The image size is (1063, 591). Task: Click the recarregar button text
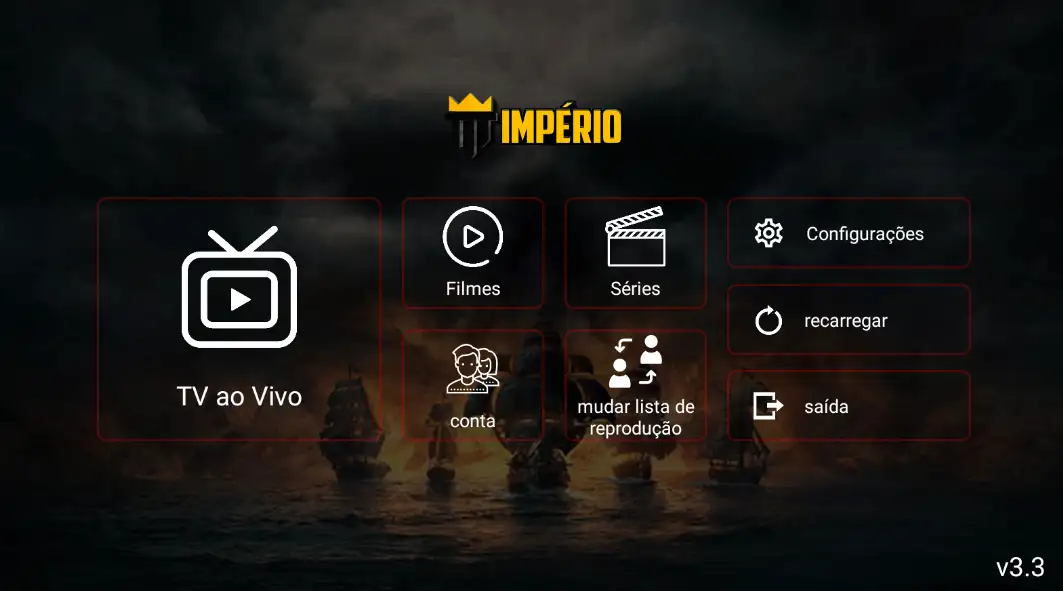click(845, 321)
